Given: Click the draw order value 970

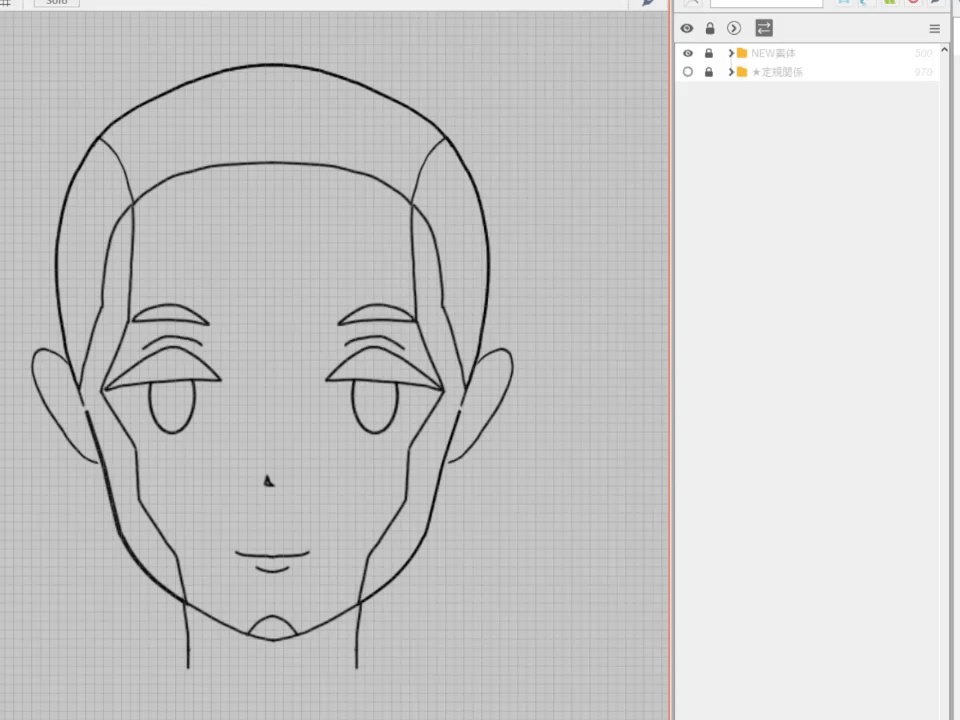Looking at the screenshot, I should 923,72.
